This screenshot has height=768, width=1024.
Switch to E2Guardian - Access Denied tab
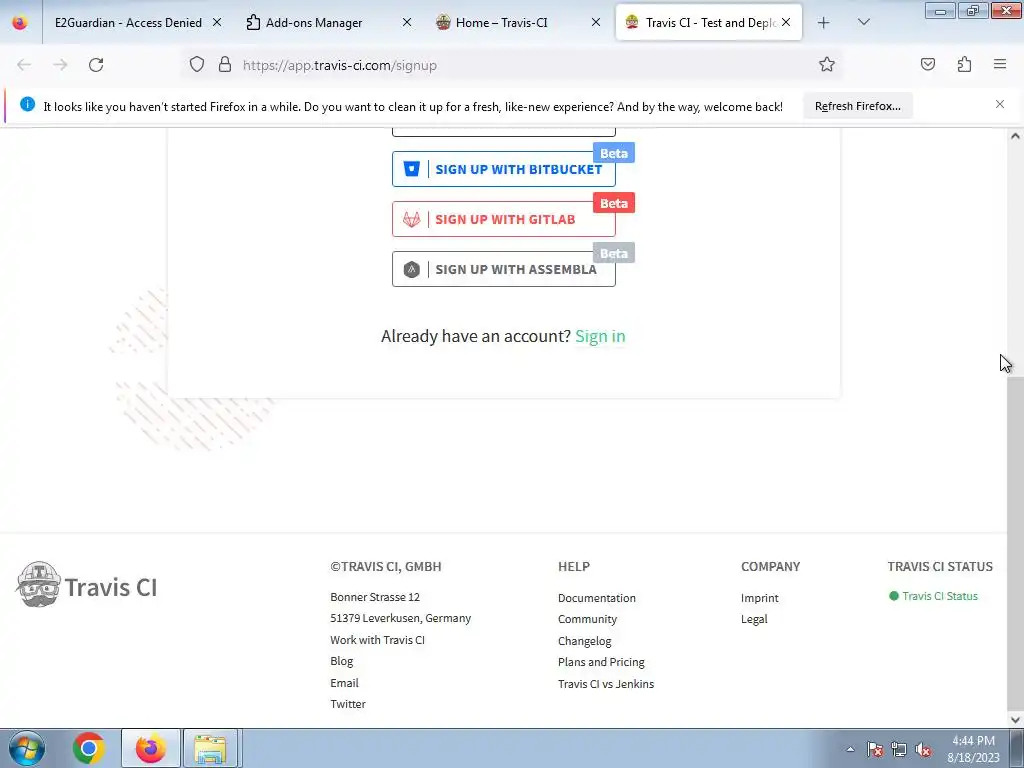(x=128, y=22)
